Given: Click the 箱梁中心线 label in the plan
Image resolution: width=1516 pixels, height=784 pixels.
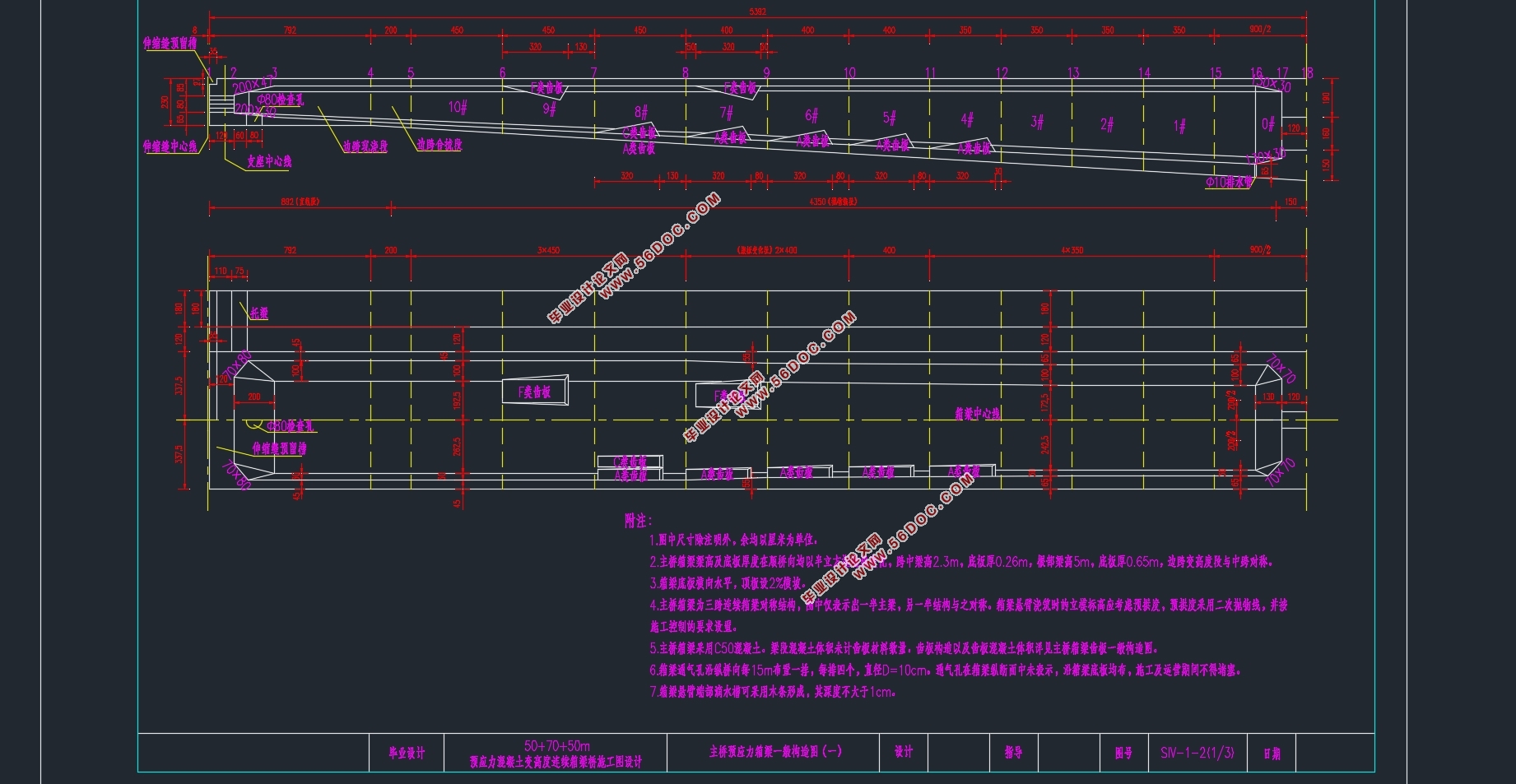Looking at the screenshot, I should 978,414.
